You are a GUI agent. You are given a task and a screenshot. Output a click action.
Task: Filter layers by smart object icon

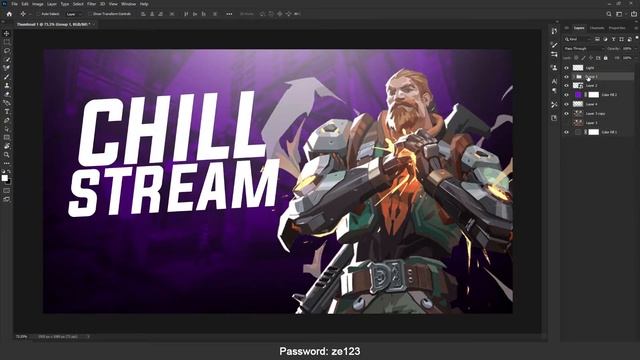point(629,39)
